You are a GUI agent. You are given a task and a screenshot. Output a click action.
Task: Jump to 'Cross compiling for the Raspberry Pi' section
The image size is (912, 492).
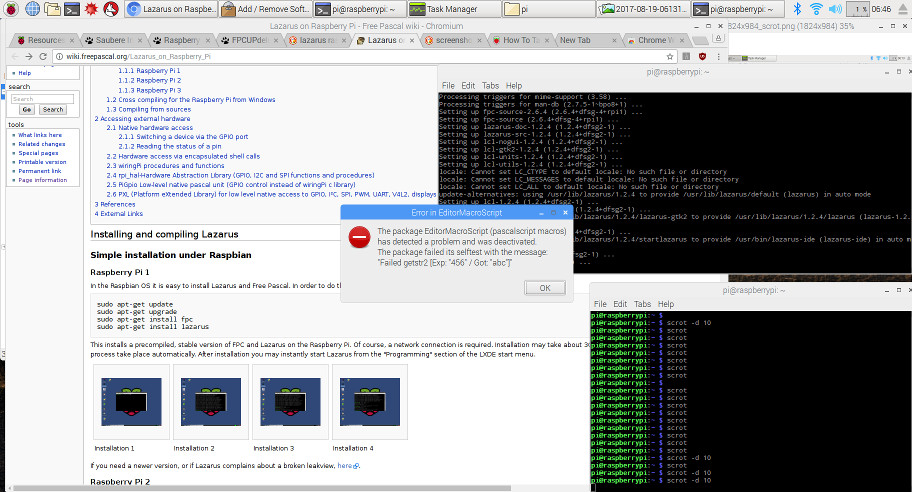coord(190,100)
